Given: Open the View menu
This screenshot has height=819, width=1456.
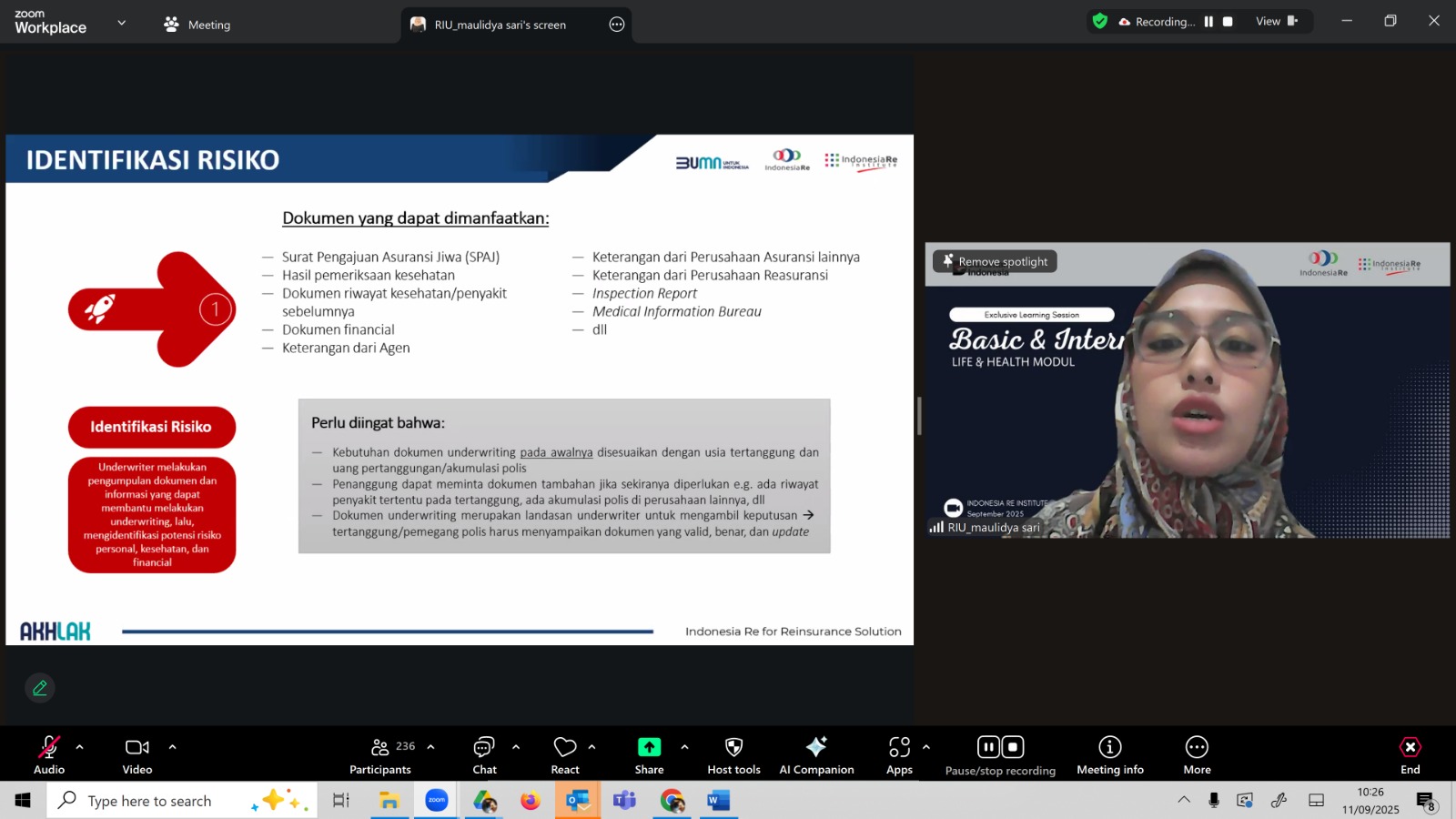Looking at the screenshot, I should pyautogui.click(x=1276, y=22).
